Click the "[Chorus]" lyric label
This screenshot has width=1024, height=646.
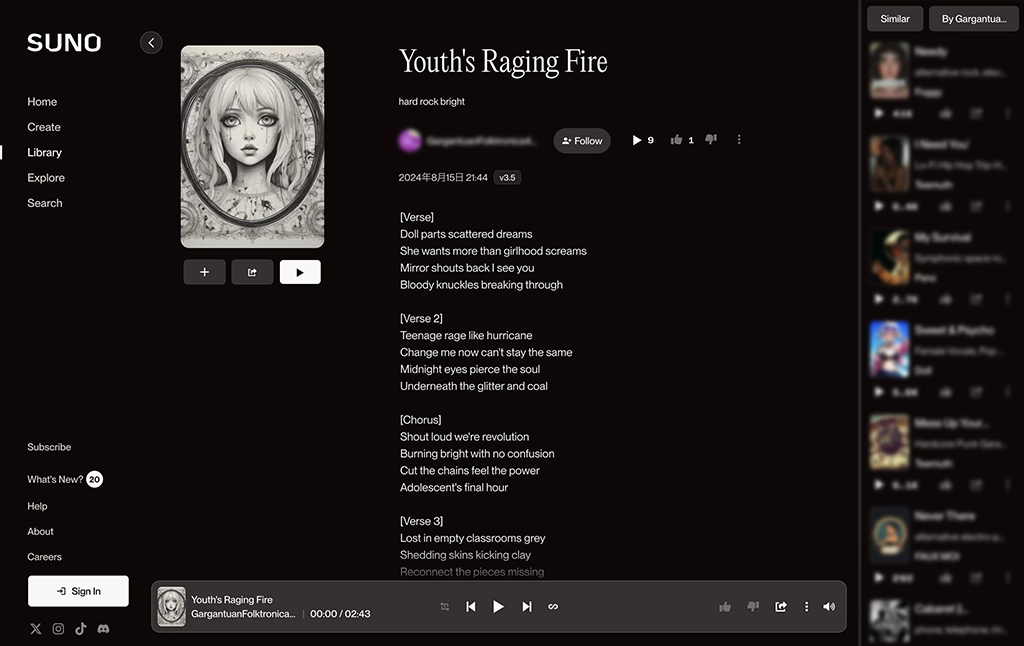[421, 420]
